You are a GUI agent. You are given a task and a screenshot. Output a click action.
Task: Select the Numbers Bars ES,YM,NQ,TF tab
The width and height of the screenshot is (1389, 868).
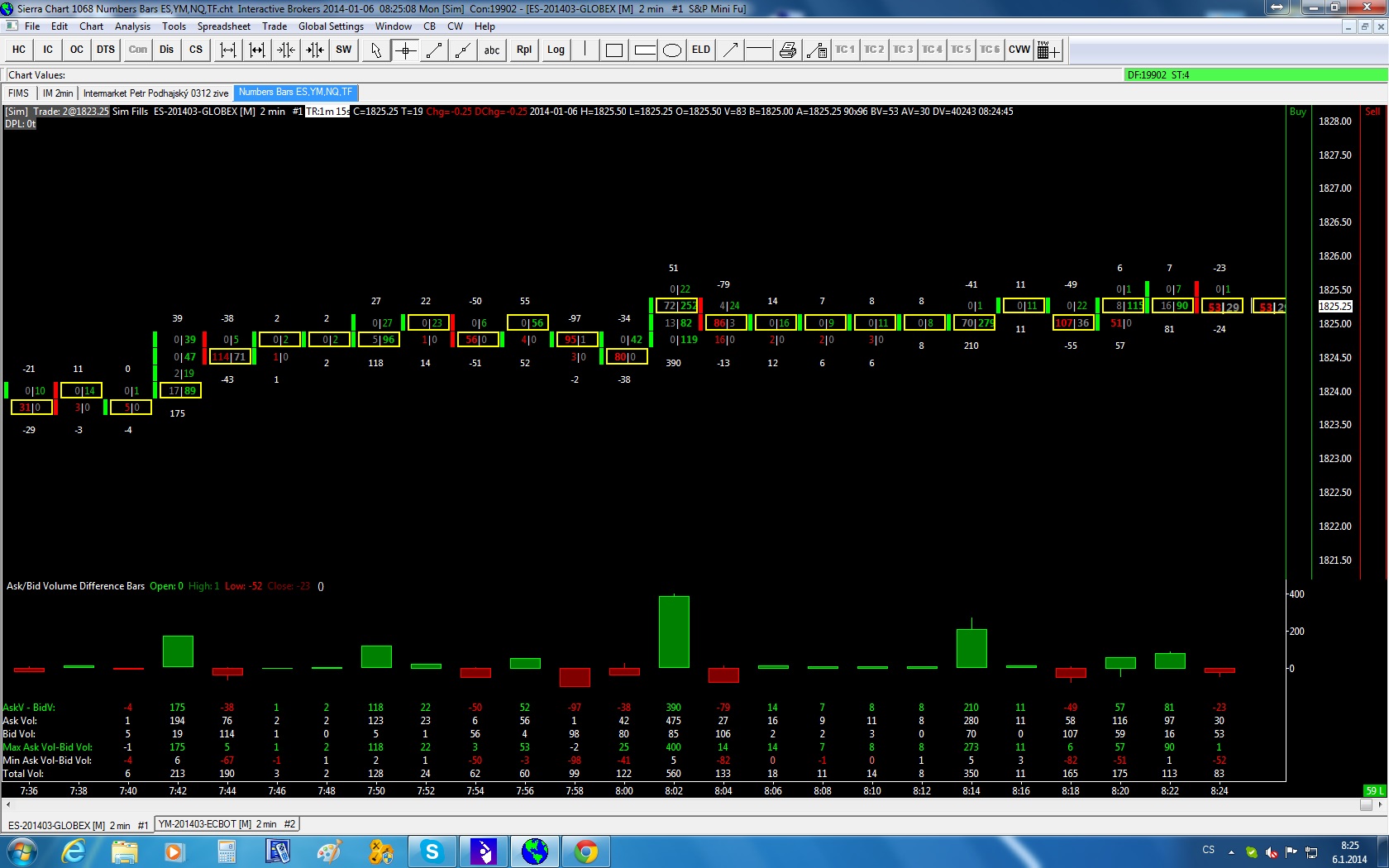(296, 93)
